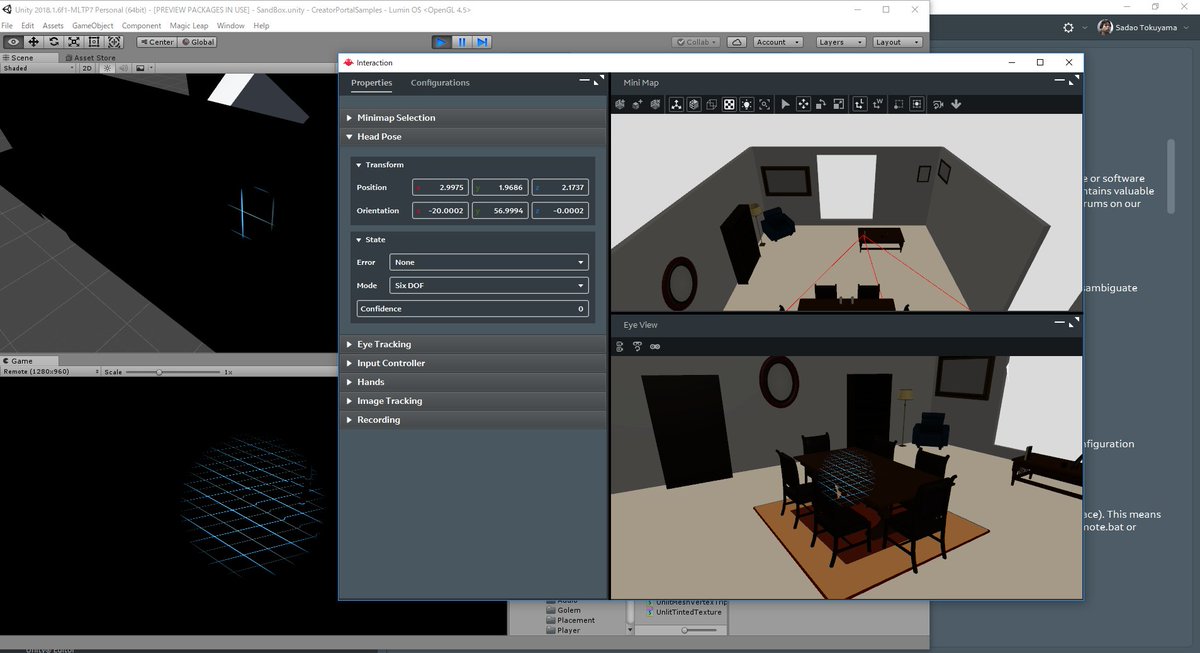Image resolution: width=1200 pixels, height=653 pixels.
Task: Open settings gear in right background window
Action: (1068, 27)
